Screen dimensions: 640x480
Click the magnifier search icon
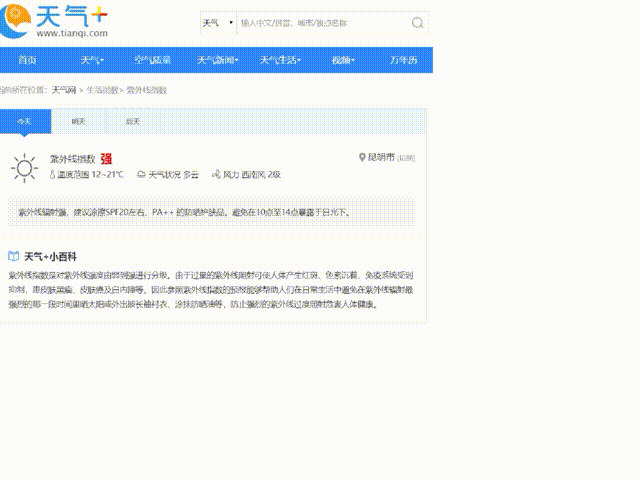pos(417,23)
